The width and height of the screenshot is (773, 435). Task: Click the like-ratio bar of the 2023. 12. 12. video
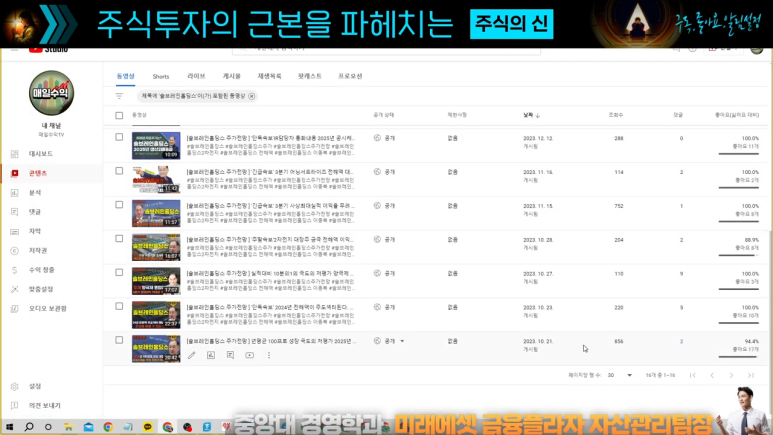click(738, 154)
